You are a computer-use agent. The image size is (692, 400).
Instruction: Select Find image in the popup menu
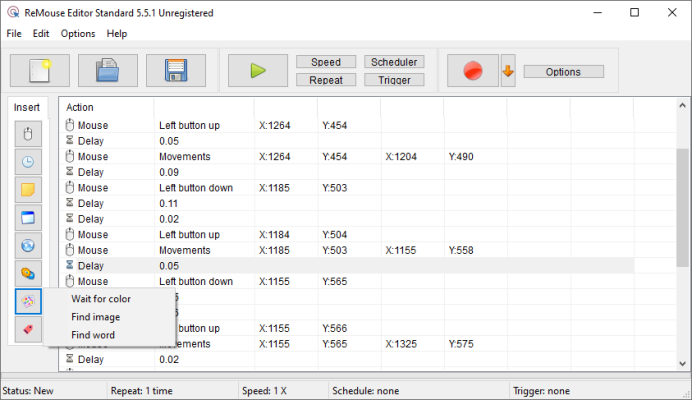[x=95, y=317]
